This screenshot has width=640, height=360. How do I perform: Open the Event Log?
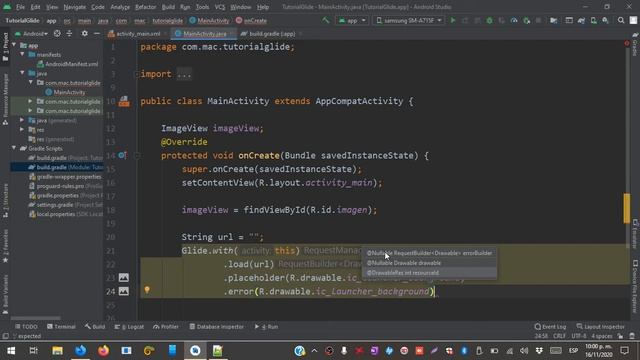(x=550, y=327)
